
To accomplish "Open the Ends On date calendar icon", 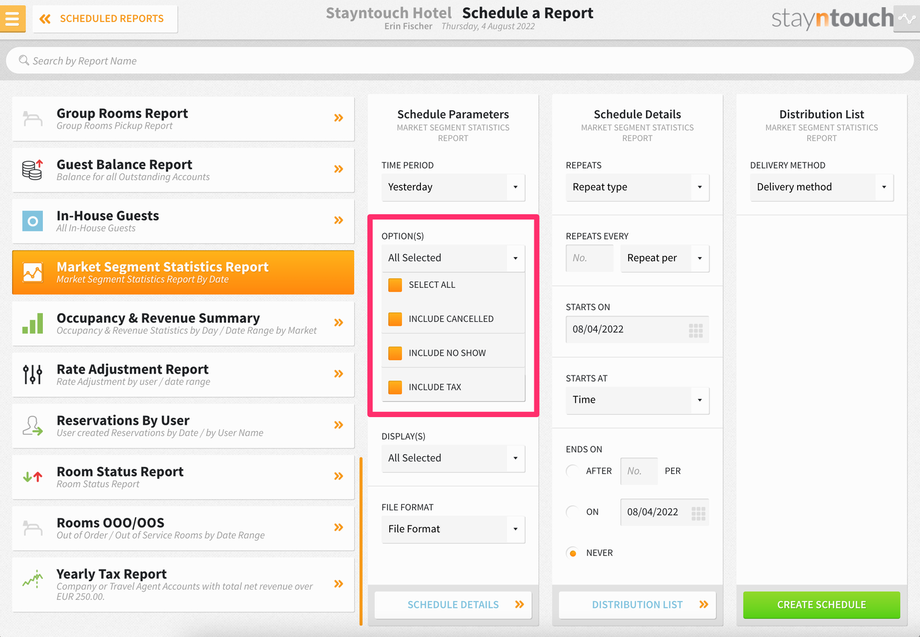I will (698, 513).
